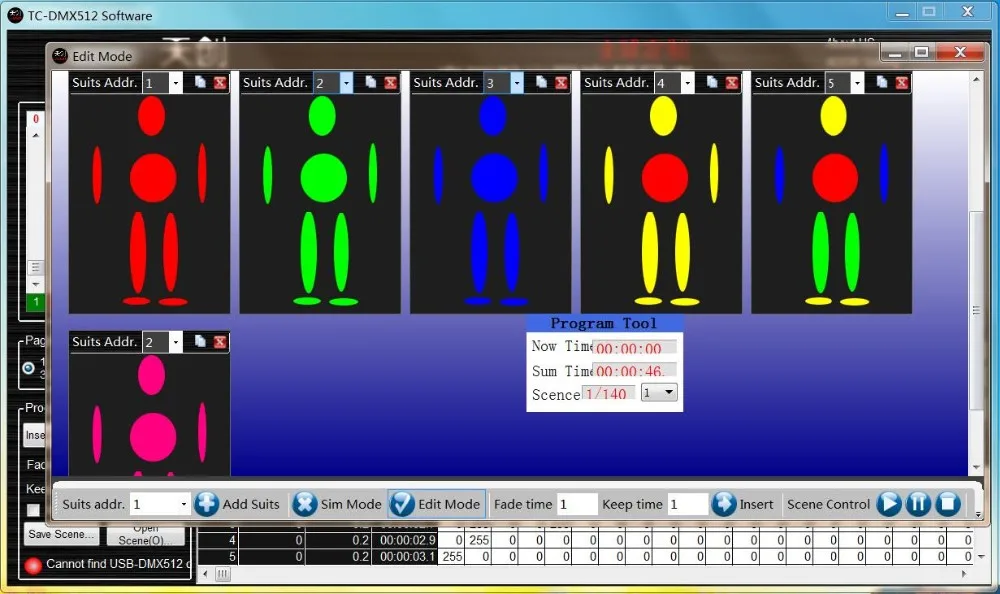Click the Add Suits plus icon
Viewport: 1000px width, 594px height.
click(207, 504)
